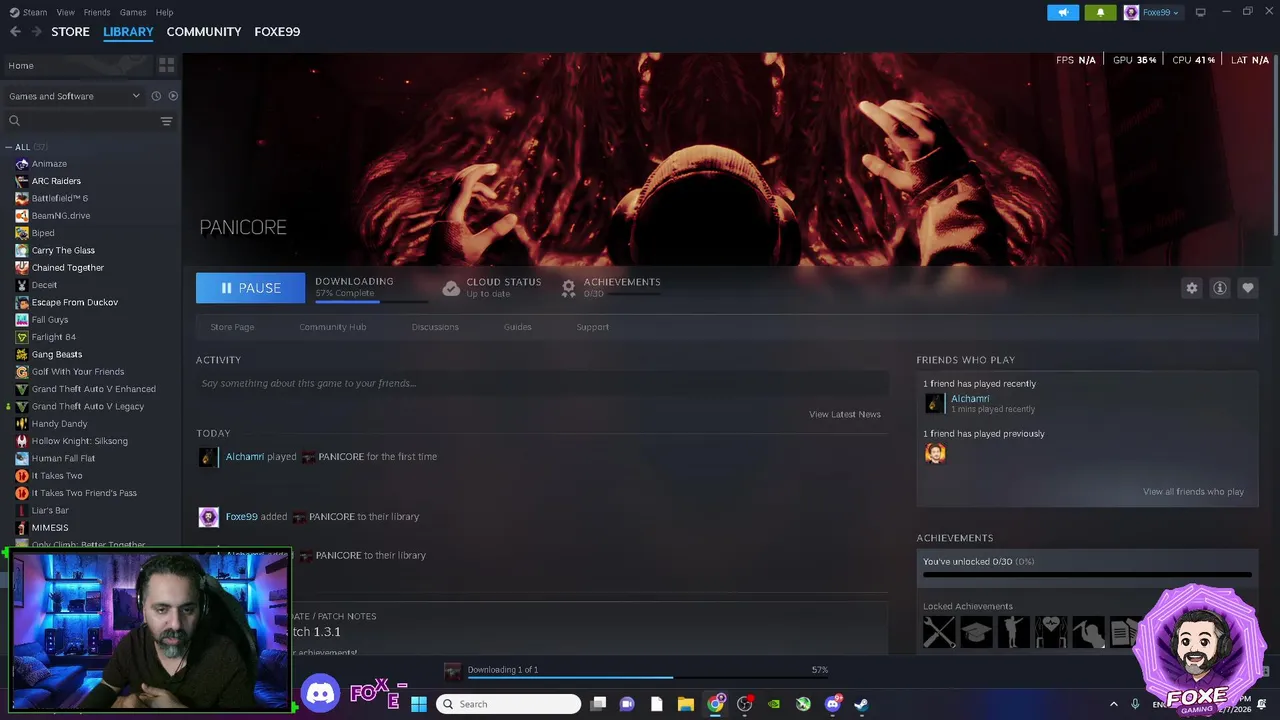Open File Explorer in taskbar

[x=686, y=704]
